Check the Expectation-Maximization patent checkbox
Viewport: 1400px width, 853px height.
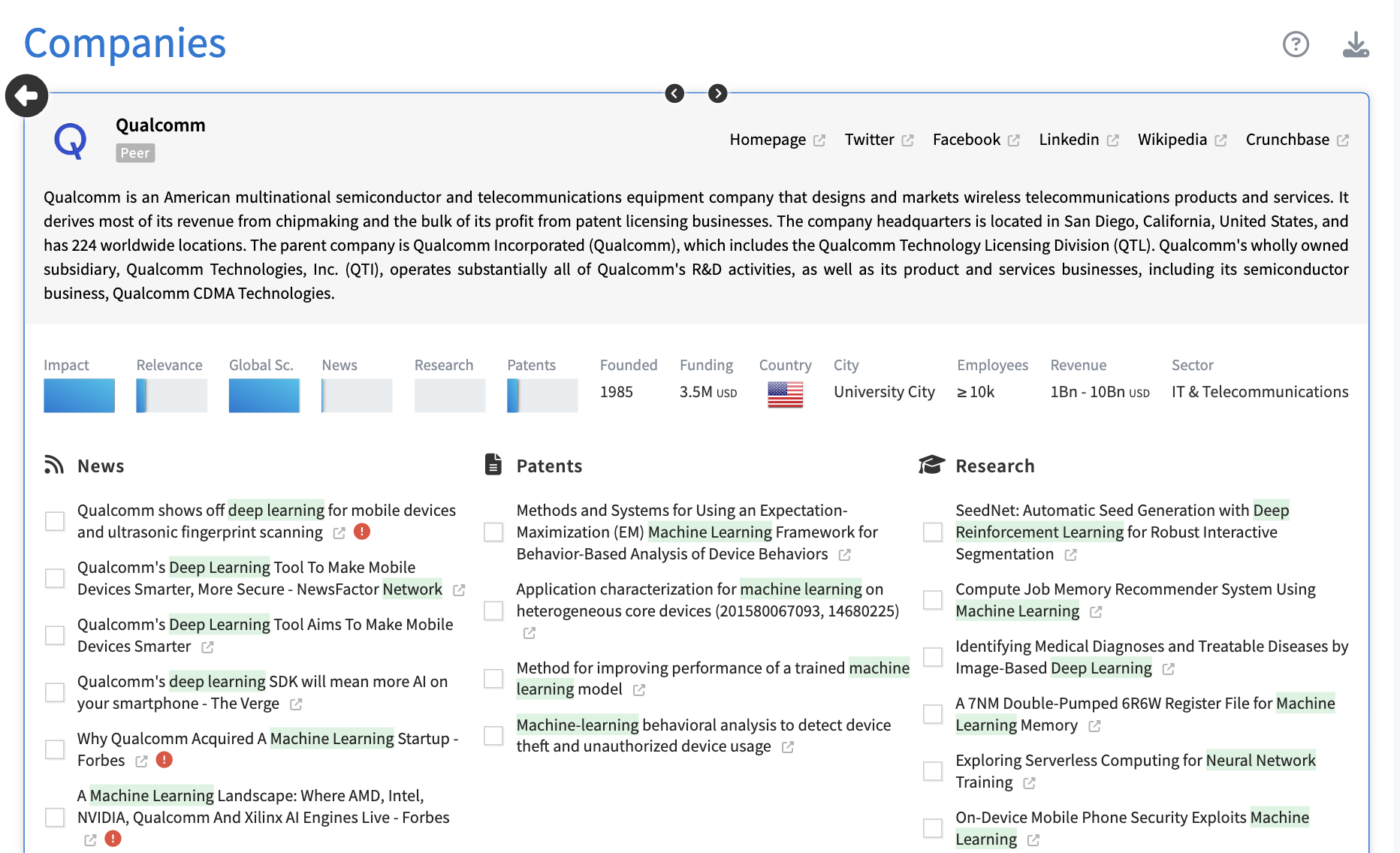[x=493, y=532]
